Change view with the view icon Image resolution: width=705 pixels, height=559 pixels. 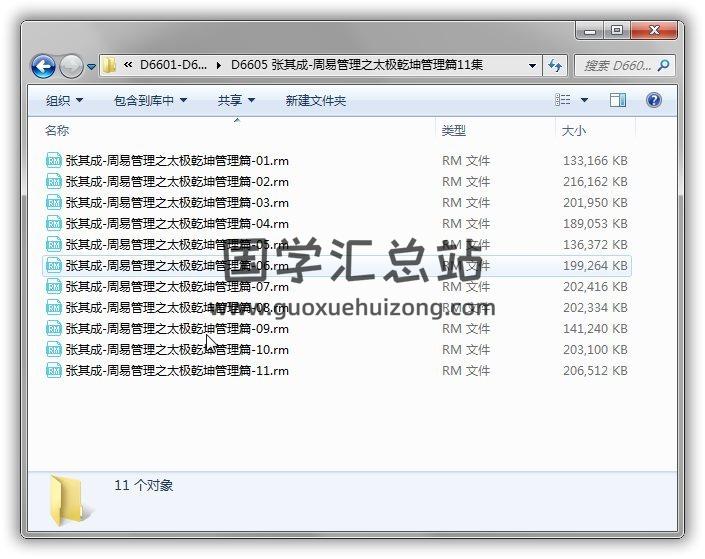coord(563,100)
